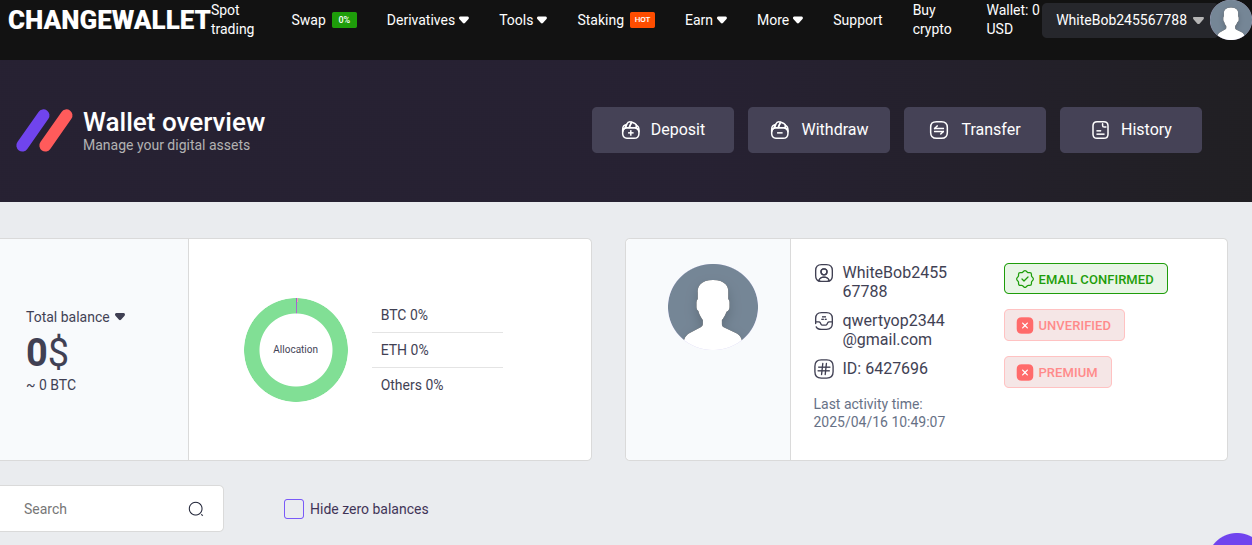Image resolution: width=1252 pixels, height=545 pixels.
Task: Open the Swap menu item
Action: [308, 20]
